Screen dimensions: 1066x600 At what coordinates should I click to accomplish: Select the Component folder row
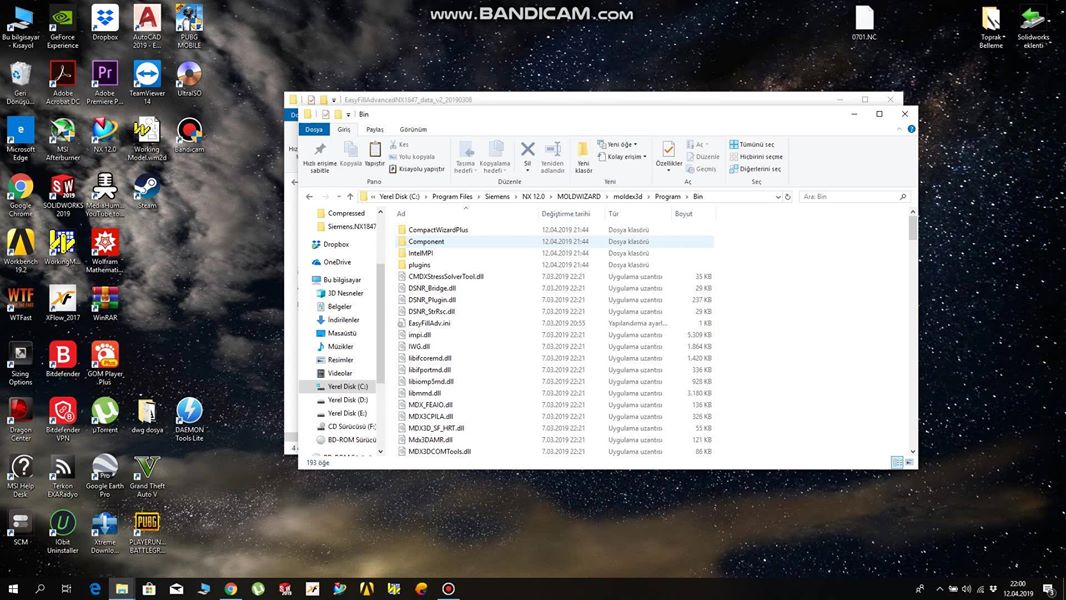555,242
